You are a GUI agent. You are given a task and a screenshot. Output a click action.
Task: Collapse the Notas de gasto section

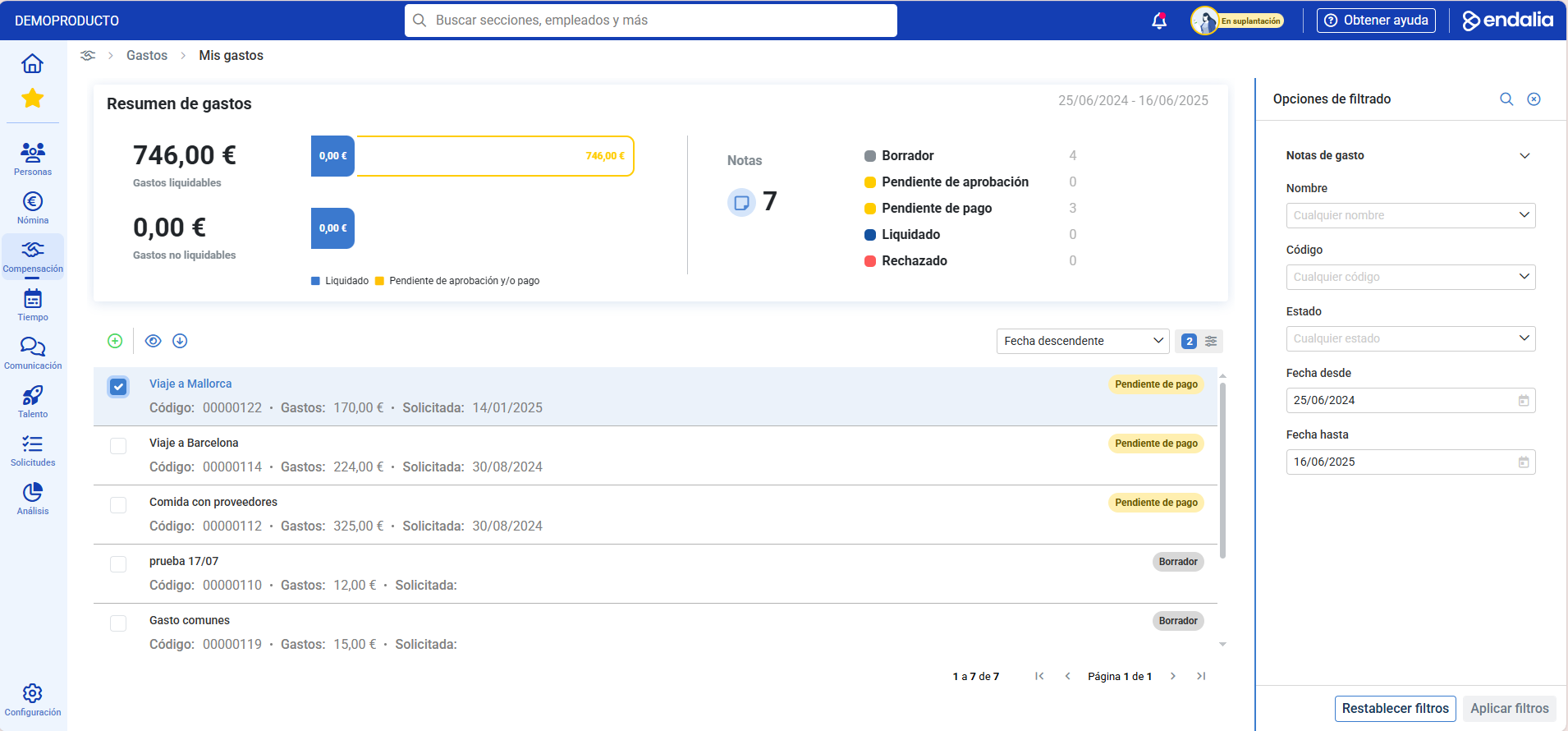[x=1524, y=155]
